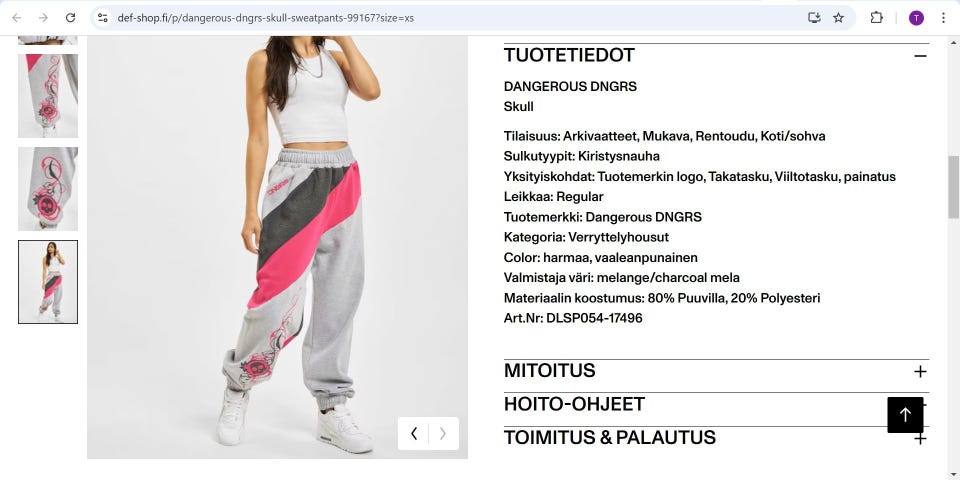Open the browser extensions puzzle icon
The image size is (960, 480).
pos(877,18)
